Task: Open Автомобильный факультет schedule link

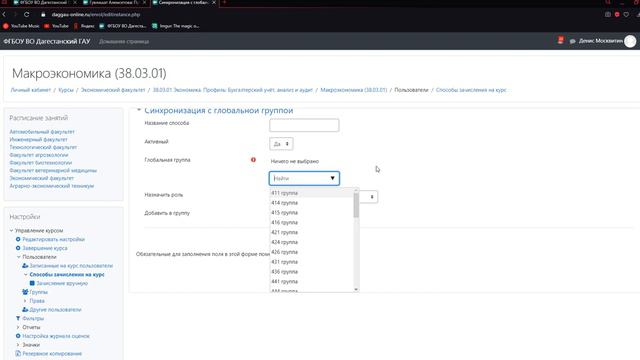Action: tap(42, 132)
